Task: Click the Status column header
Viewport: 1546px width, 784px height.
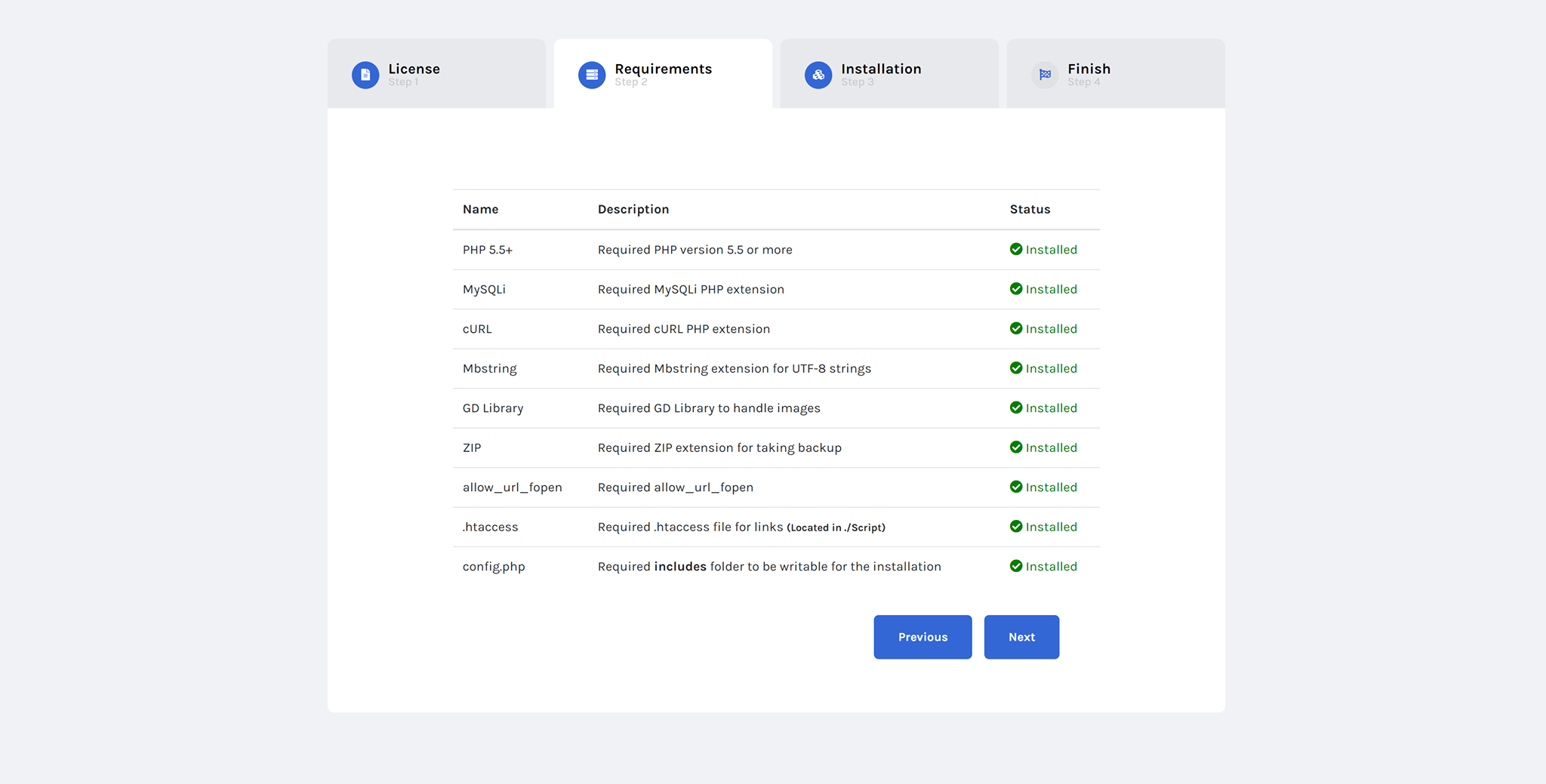Action: (1030, 209)
